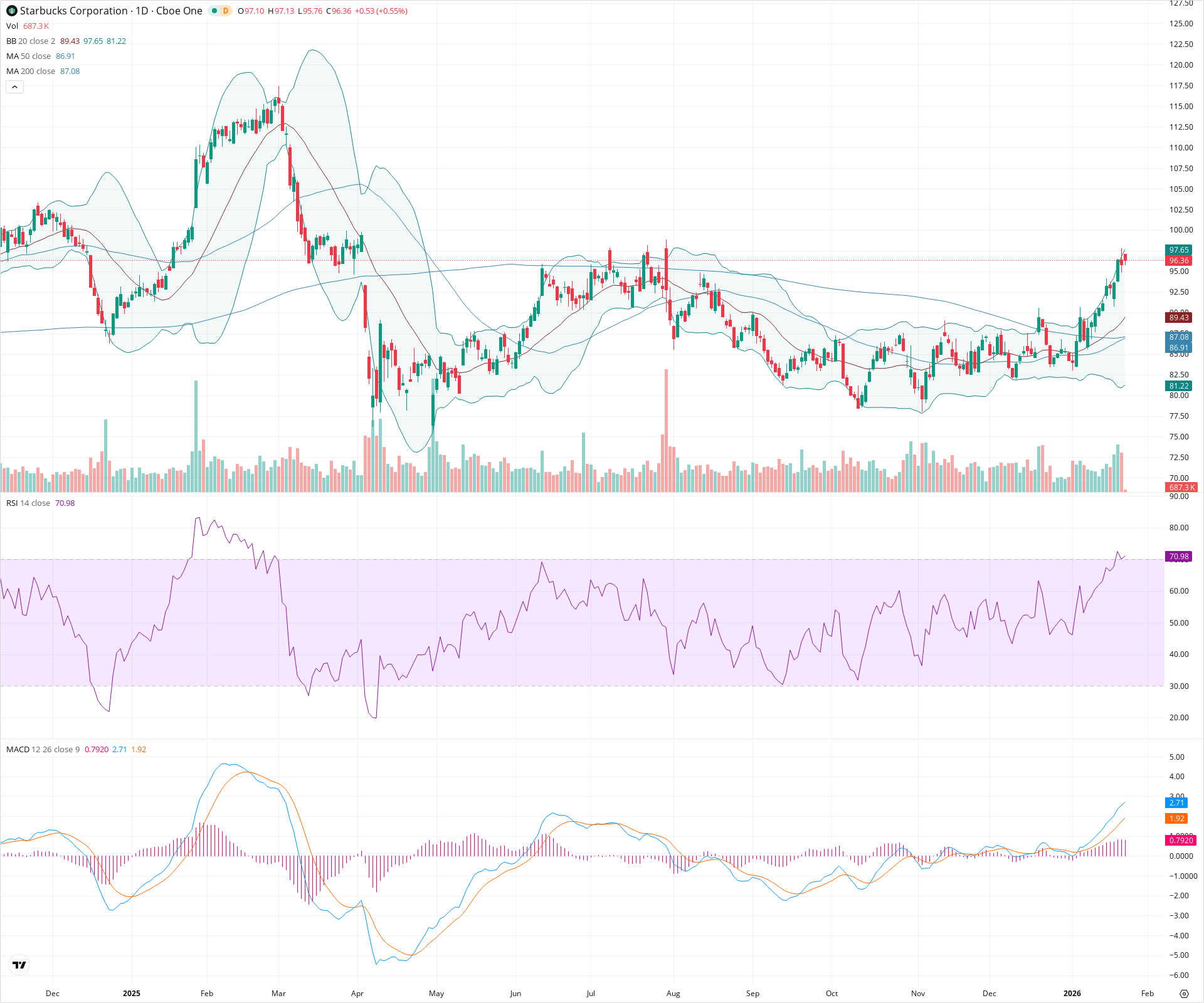Click the 0.7920 MACD value label

tap(1181, 841)
